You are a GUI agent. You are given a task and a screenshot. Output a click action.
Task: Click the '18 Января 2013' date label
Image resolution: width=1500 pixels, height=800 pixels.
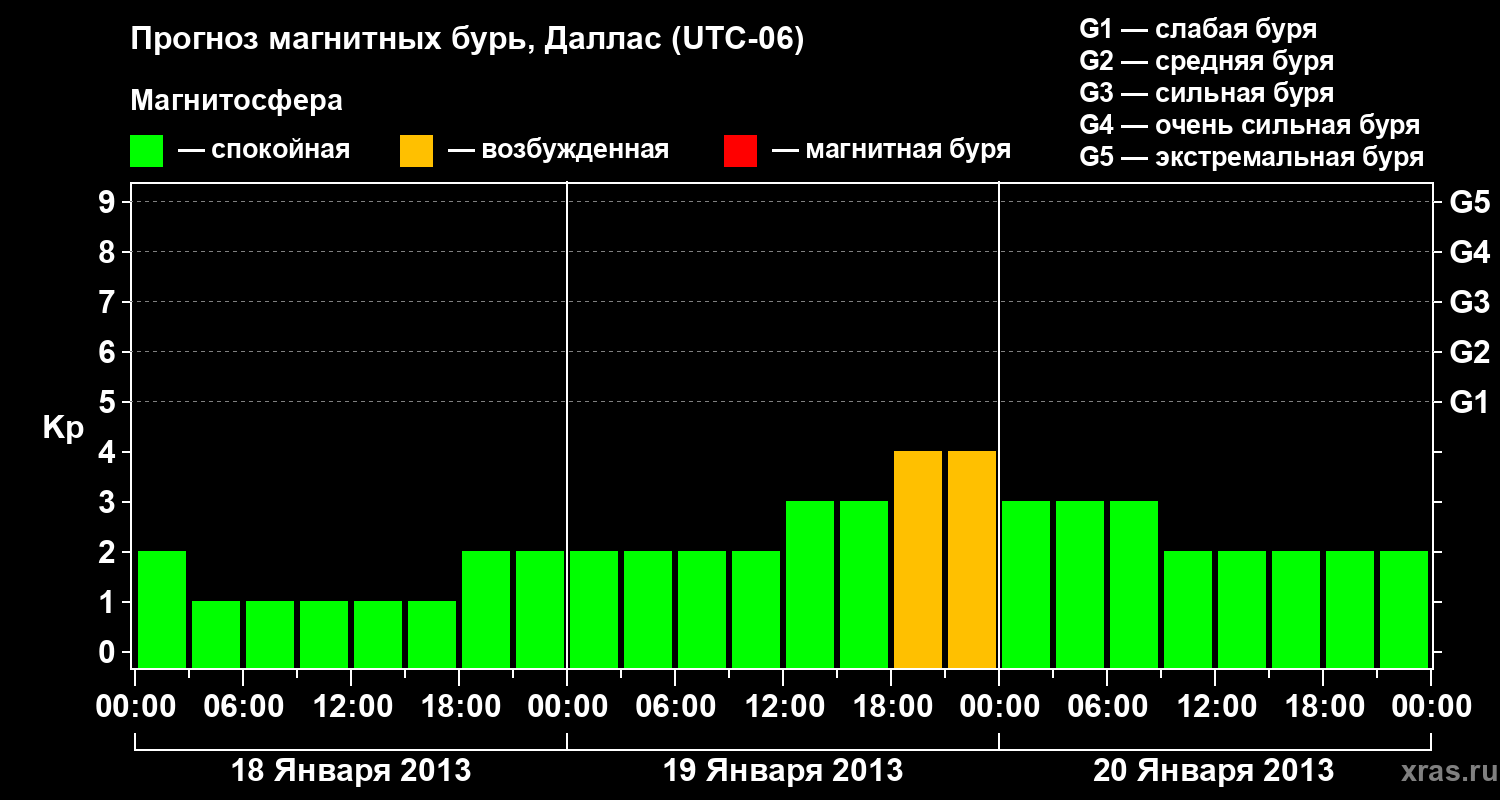point(351,771)
